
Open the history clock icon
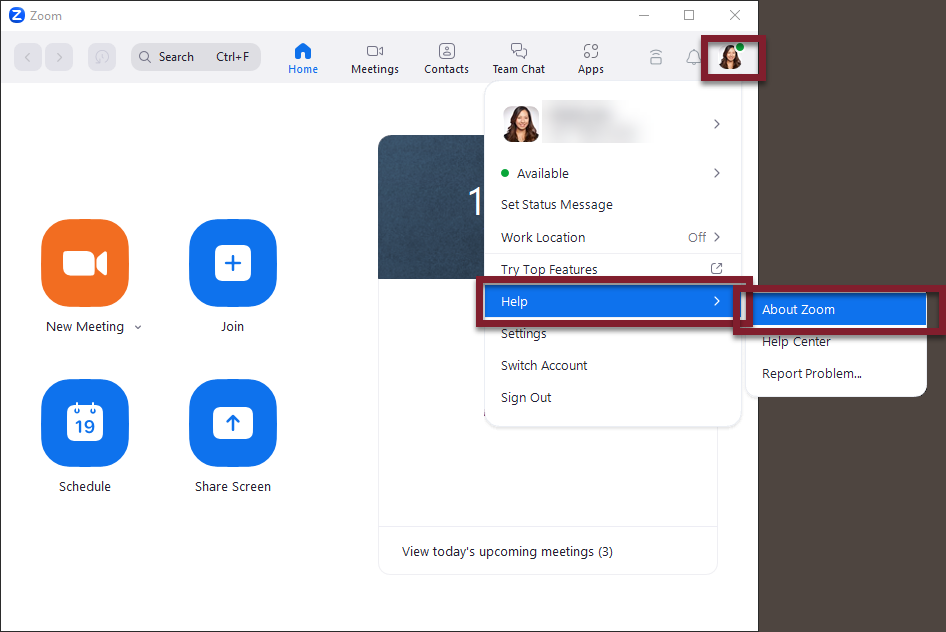[102, 57]
